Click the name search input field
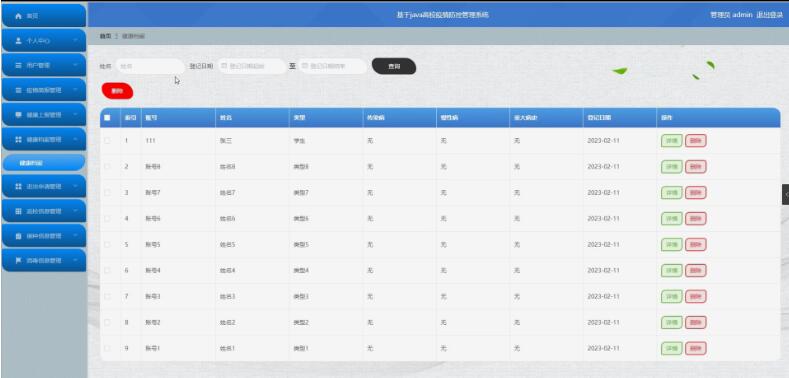789x378 pixels. tap(150, 66)
